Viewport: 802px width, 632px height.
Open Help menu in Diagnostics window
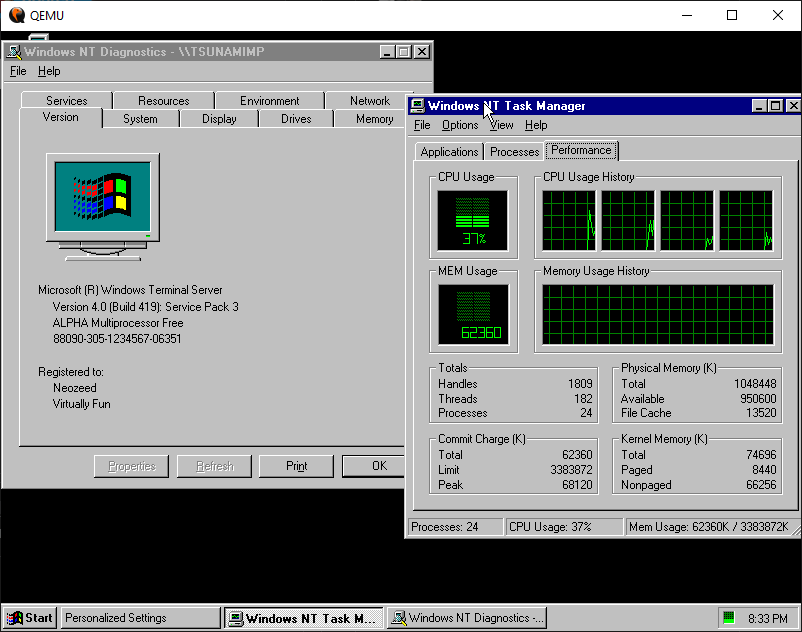[49, 71]
